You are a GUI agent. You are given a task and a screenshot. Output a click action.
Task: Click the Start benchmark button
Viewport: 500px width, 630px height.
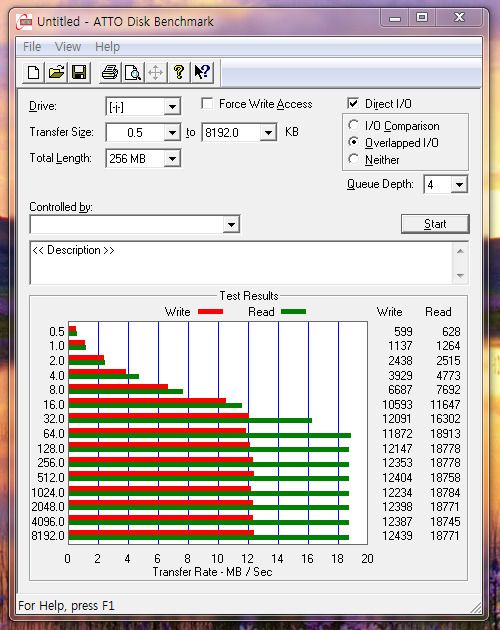coord(435,224)
